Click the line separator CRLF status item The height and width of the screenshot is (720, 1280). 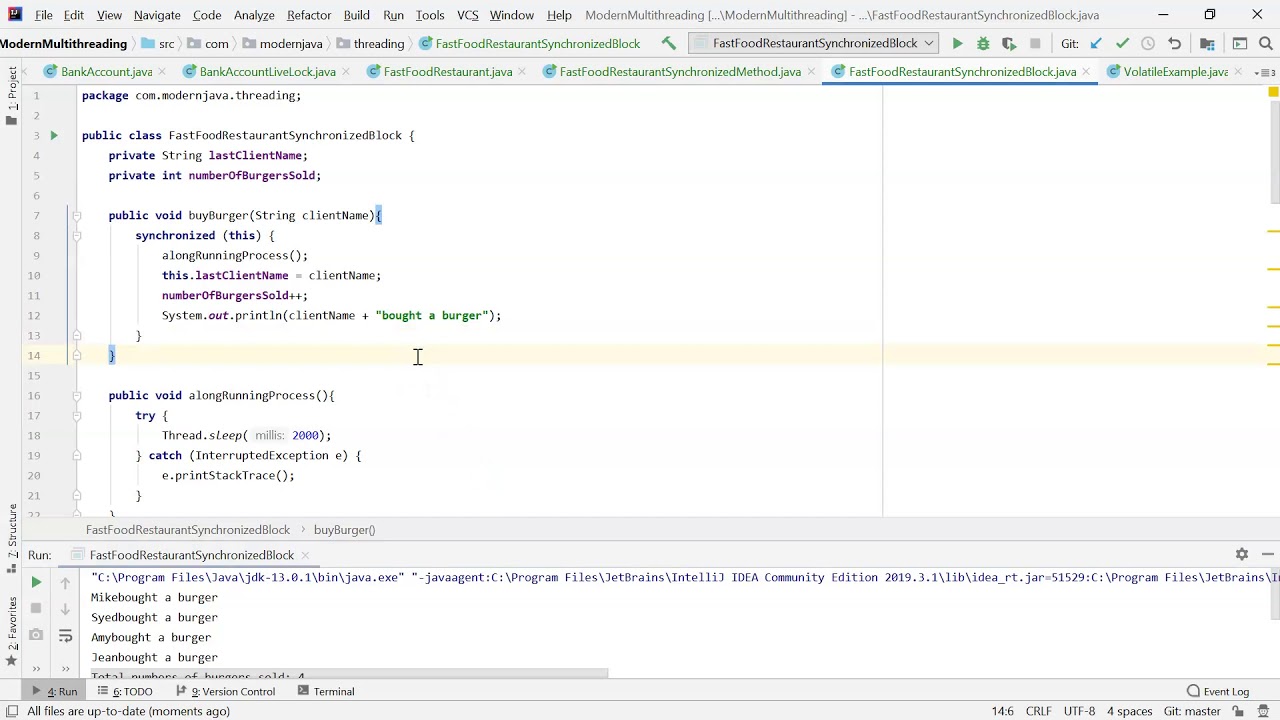click(x=1038, y=711)
